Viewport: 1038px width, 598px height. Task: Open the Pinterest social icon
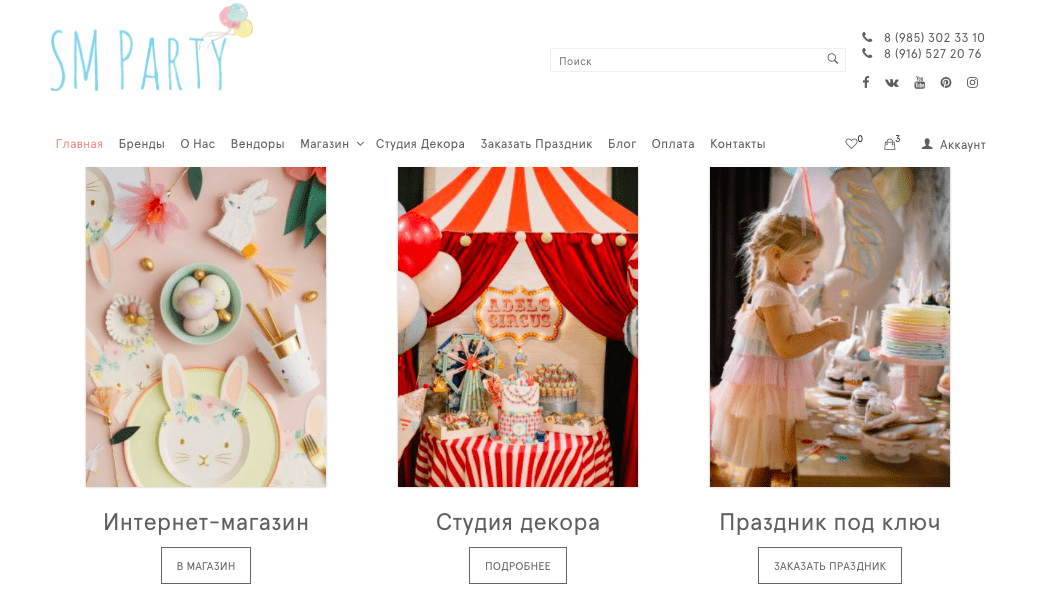946,82
